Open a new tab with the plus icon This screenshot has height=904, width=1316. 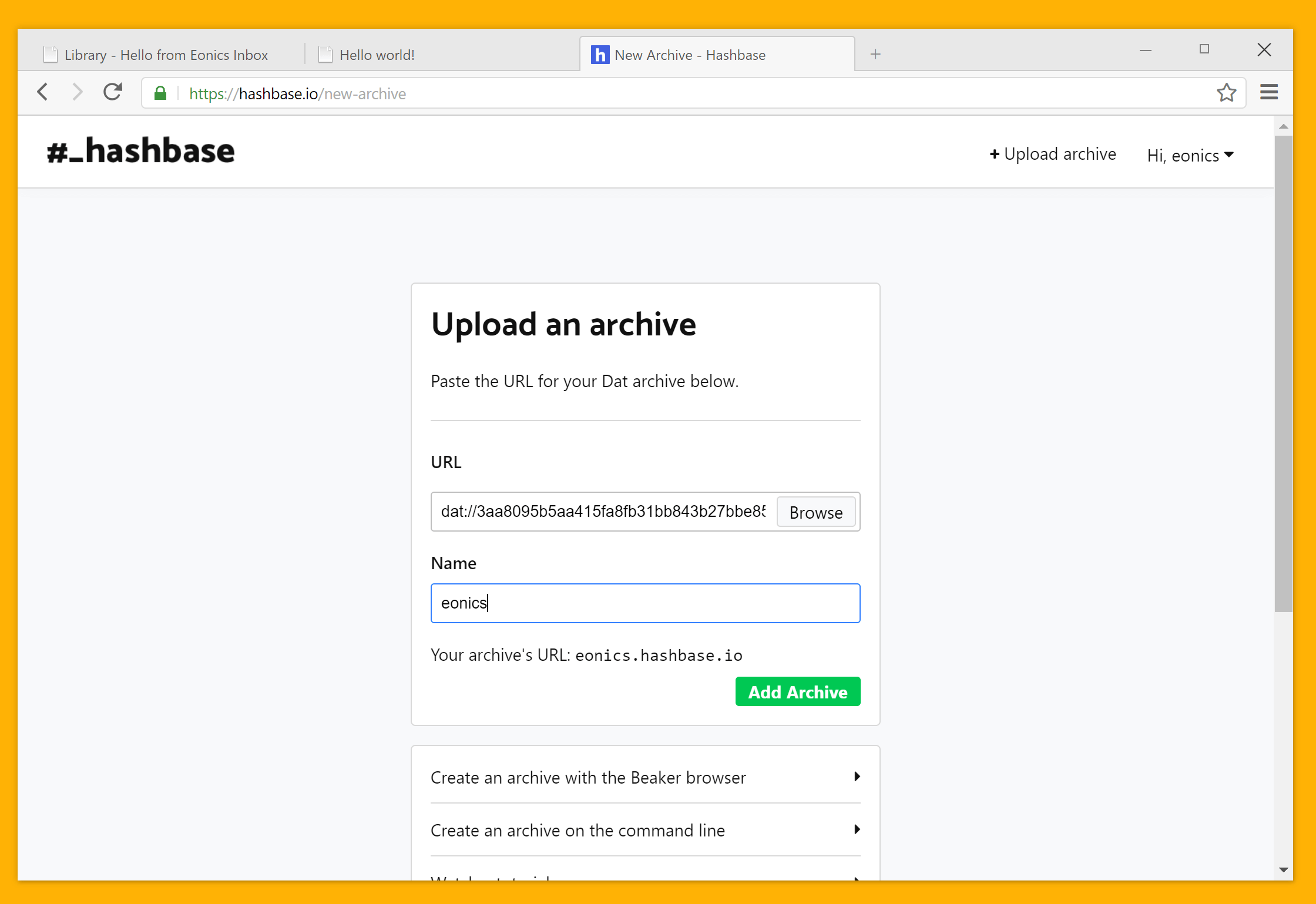coord(875,54)
